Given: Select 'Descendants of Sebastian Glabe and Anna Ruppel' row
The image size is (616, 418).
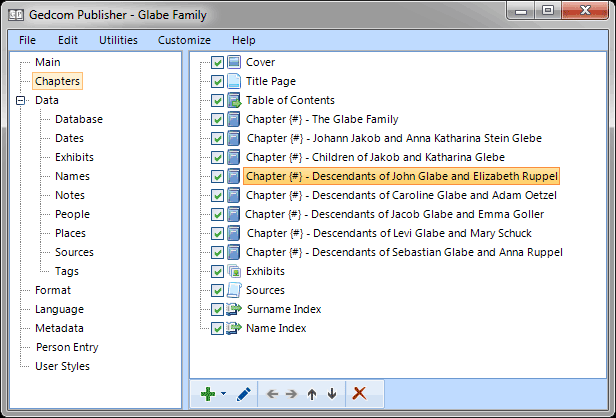Looking at the screenshot, I should click(x=404, y=252).
